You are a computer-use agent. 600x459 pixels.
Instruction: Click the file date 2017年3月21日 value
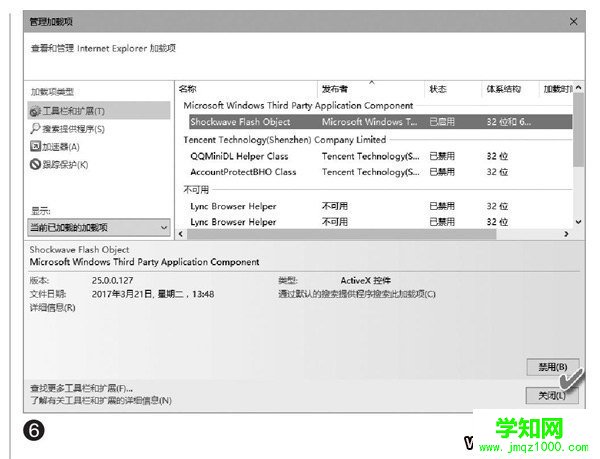(153, 294)
